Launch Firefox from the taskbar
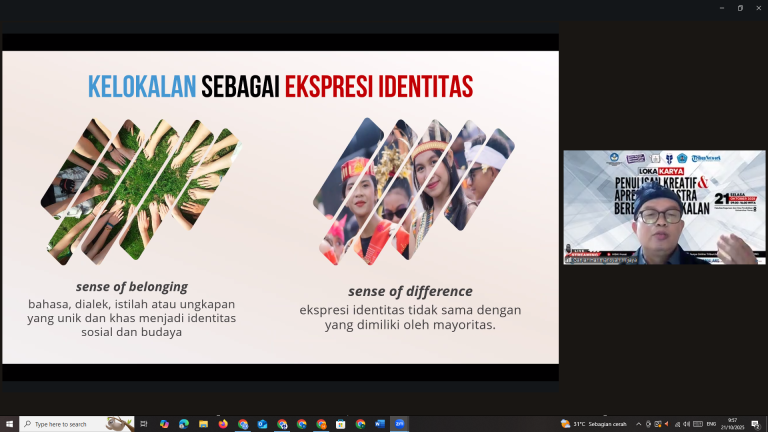This screenshot has width=768, height=432. tap(223, 424)
